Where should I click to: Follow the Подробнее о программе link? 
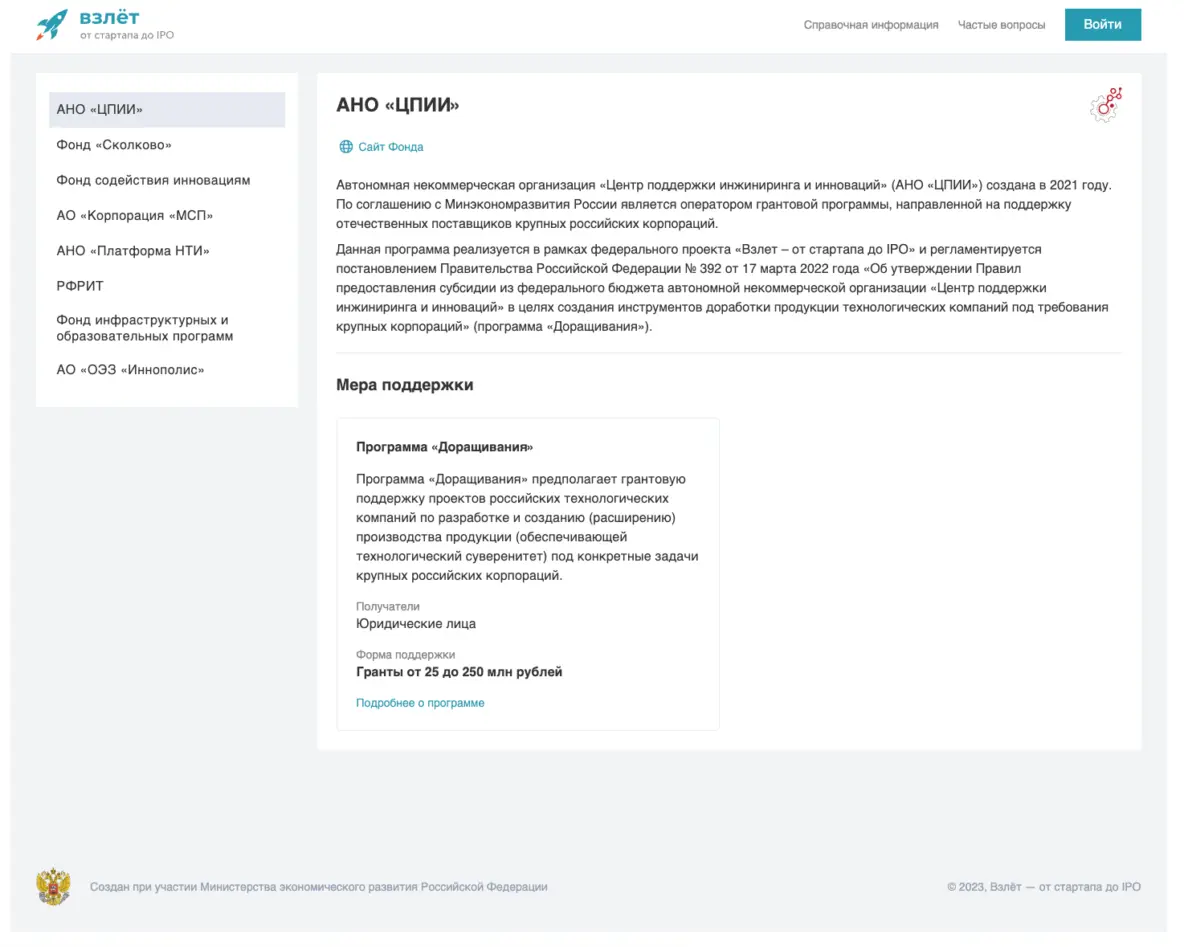pyautogui.click(x=420, y=703)
